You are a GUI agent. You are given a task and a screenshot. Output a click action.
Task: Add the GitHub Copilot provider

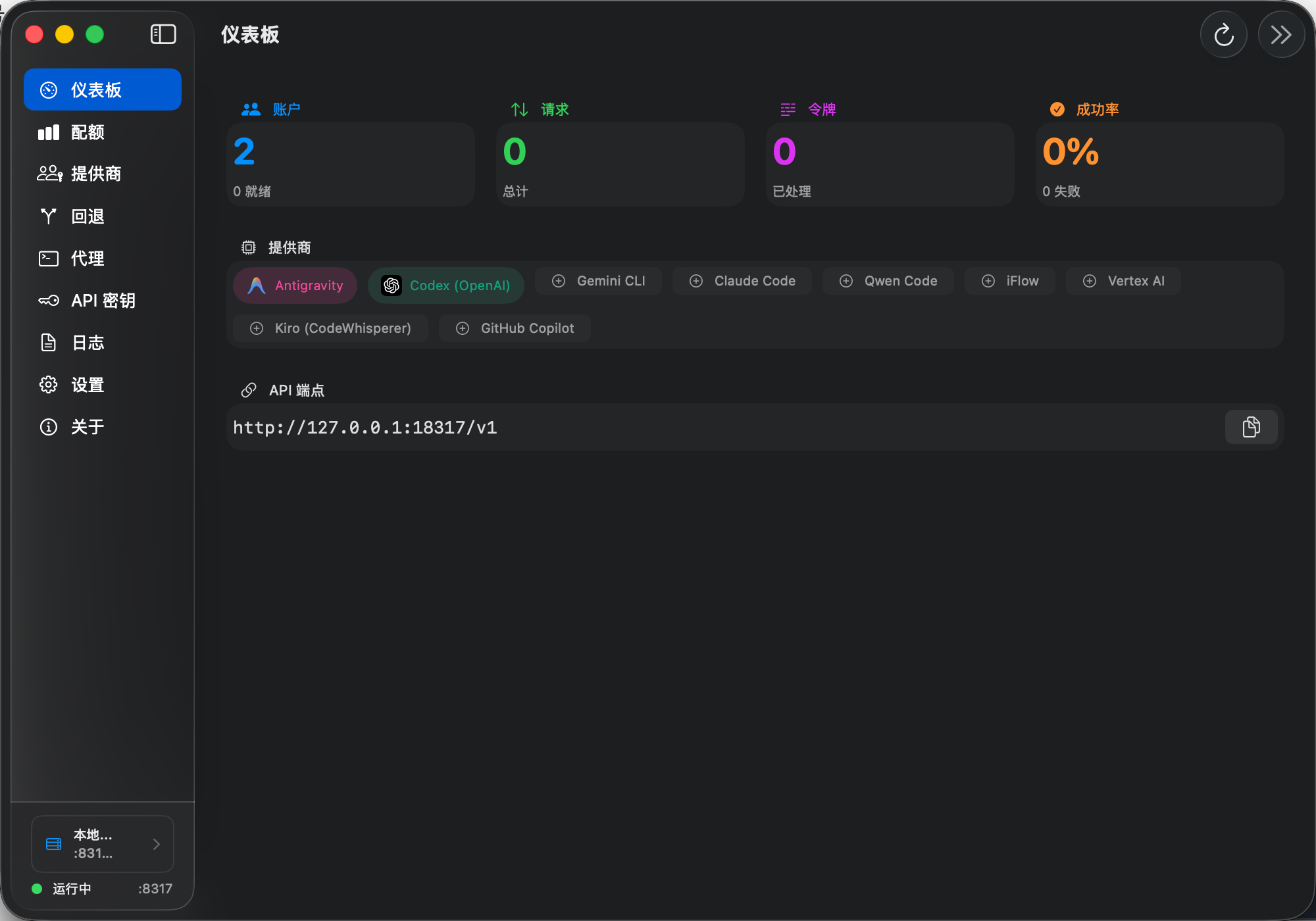(515, 328)
